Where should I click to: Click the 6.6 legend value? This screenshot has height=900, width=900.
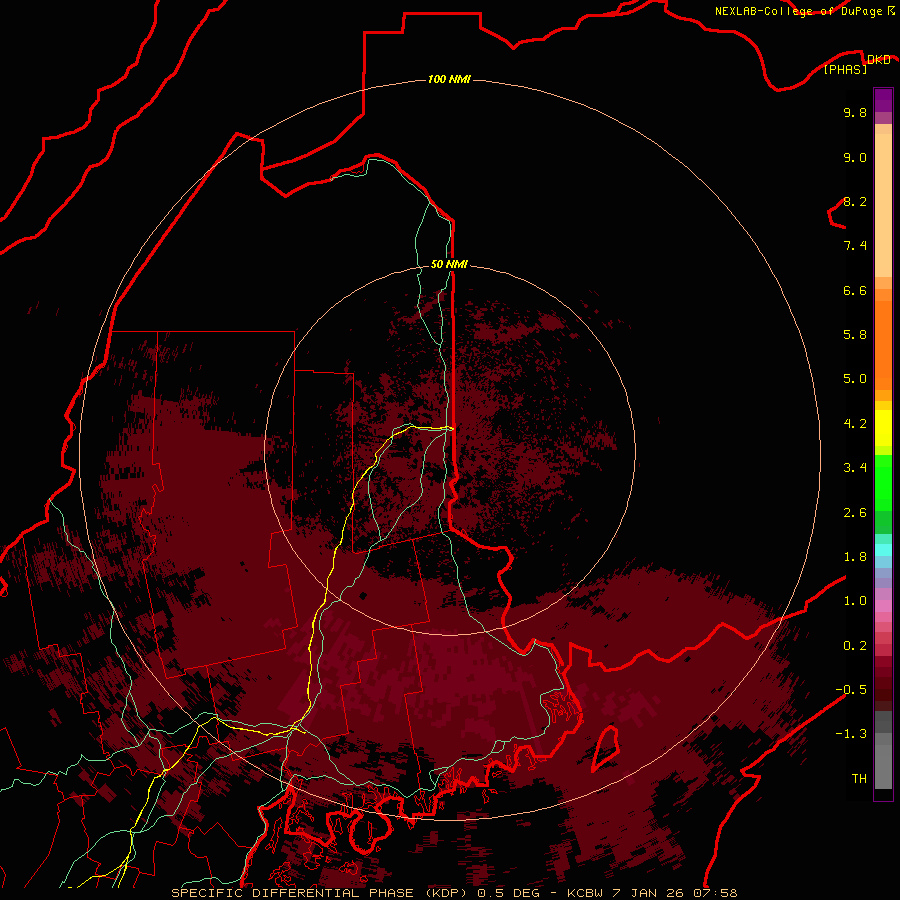(855, 290)
